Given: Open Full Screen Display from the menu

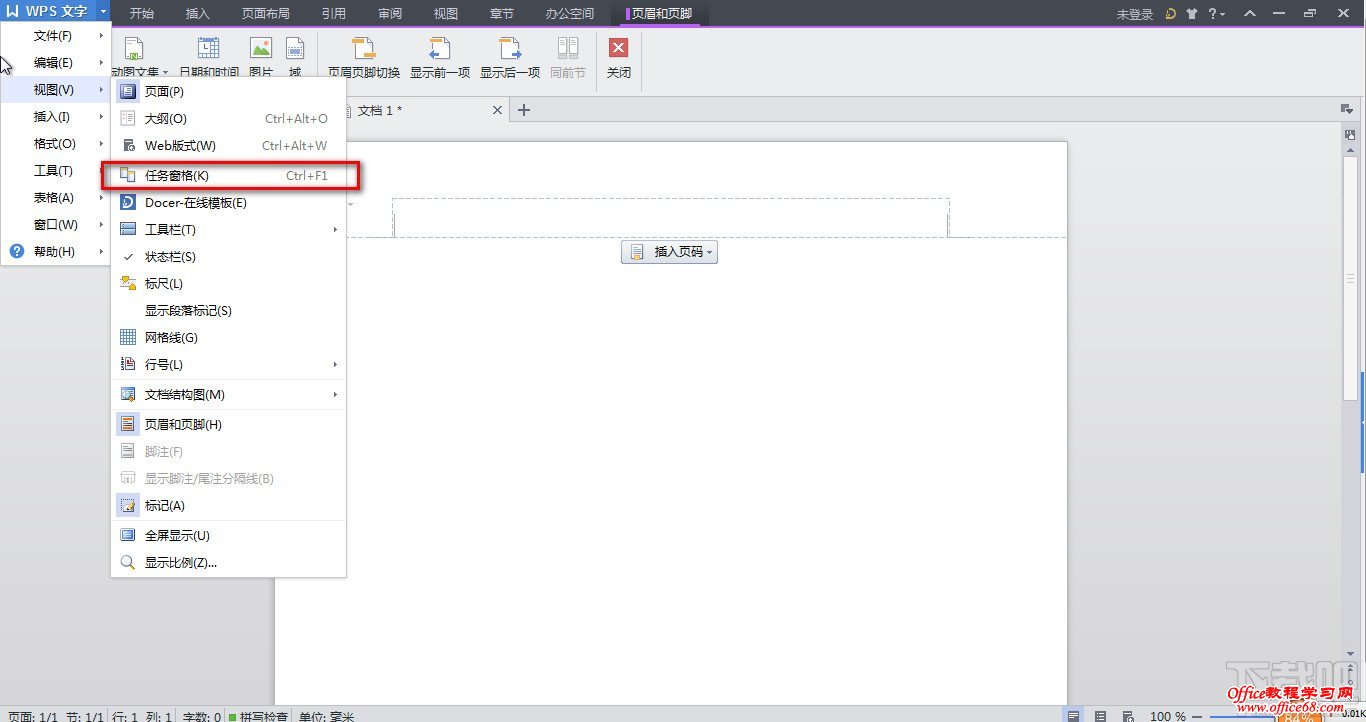Looking at the screenshot, I should click(177, 536).
